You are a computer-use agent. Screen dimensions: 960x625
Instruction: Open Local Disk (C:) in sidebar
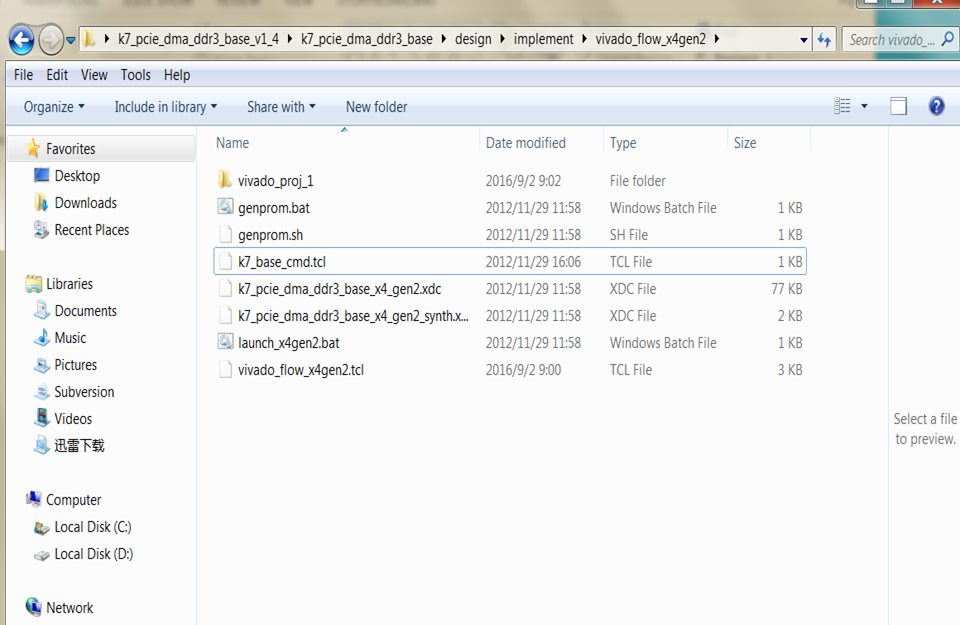[x=92, y=527]
